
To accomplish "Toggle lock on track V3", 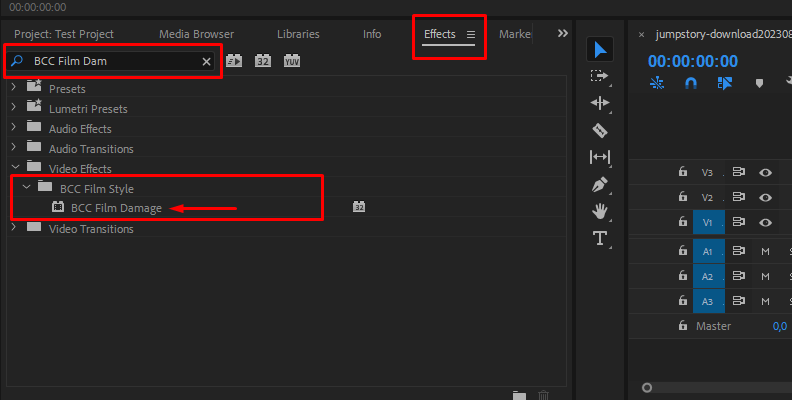I will point(683,171).
